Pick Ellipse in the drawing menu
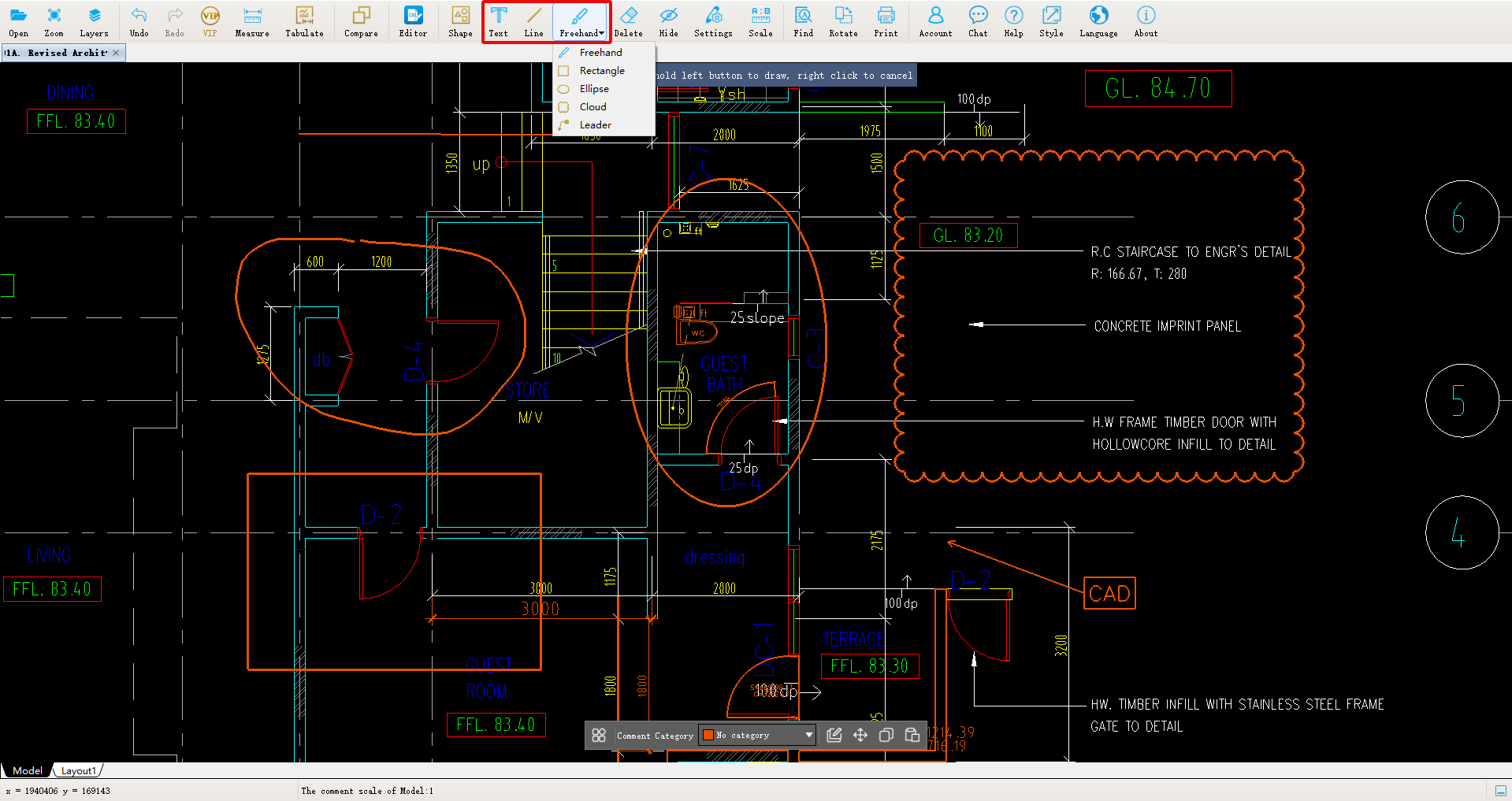This screenshot has width=1512, height=801. (x=594, y=89)
